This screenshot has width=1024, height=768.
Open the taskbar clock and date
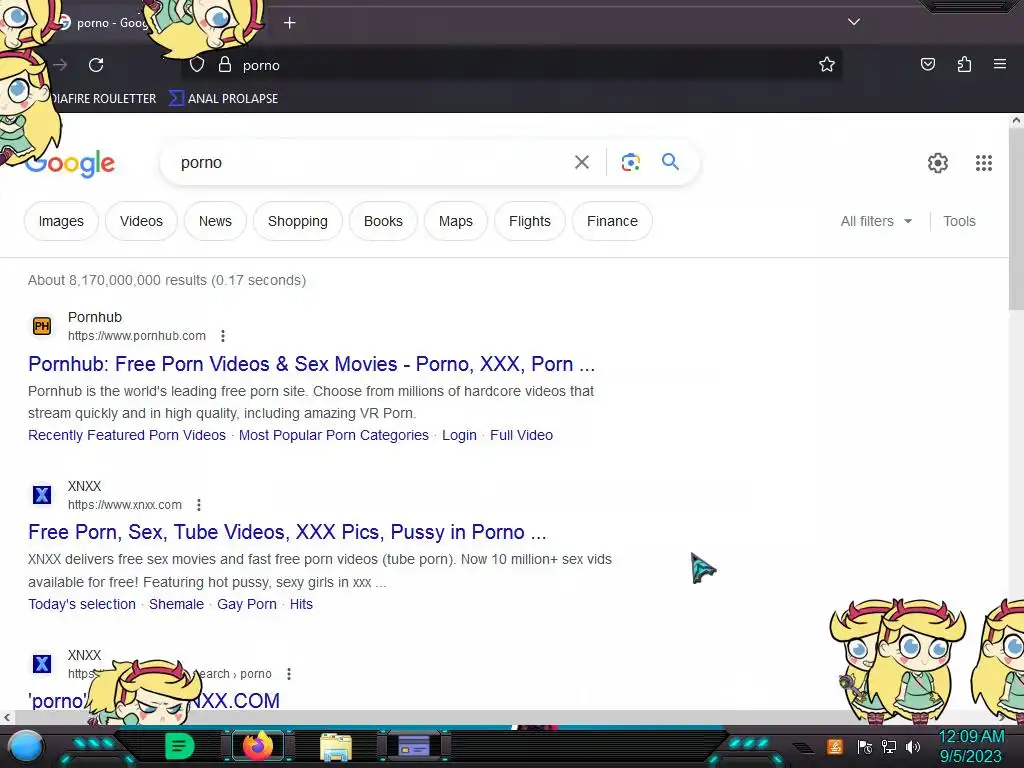tap(971, 746)
